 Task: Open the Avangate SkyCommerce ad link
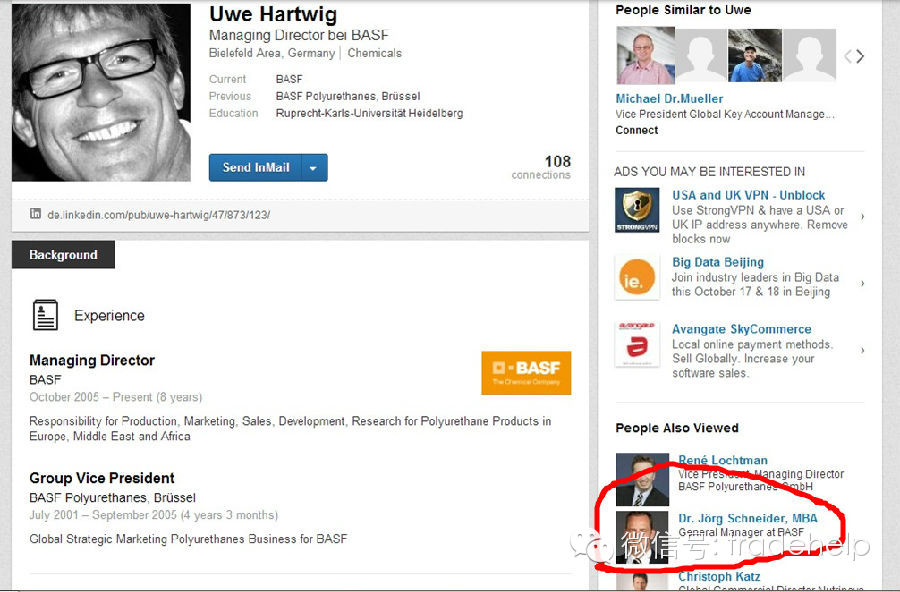(742, 330)
